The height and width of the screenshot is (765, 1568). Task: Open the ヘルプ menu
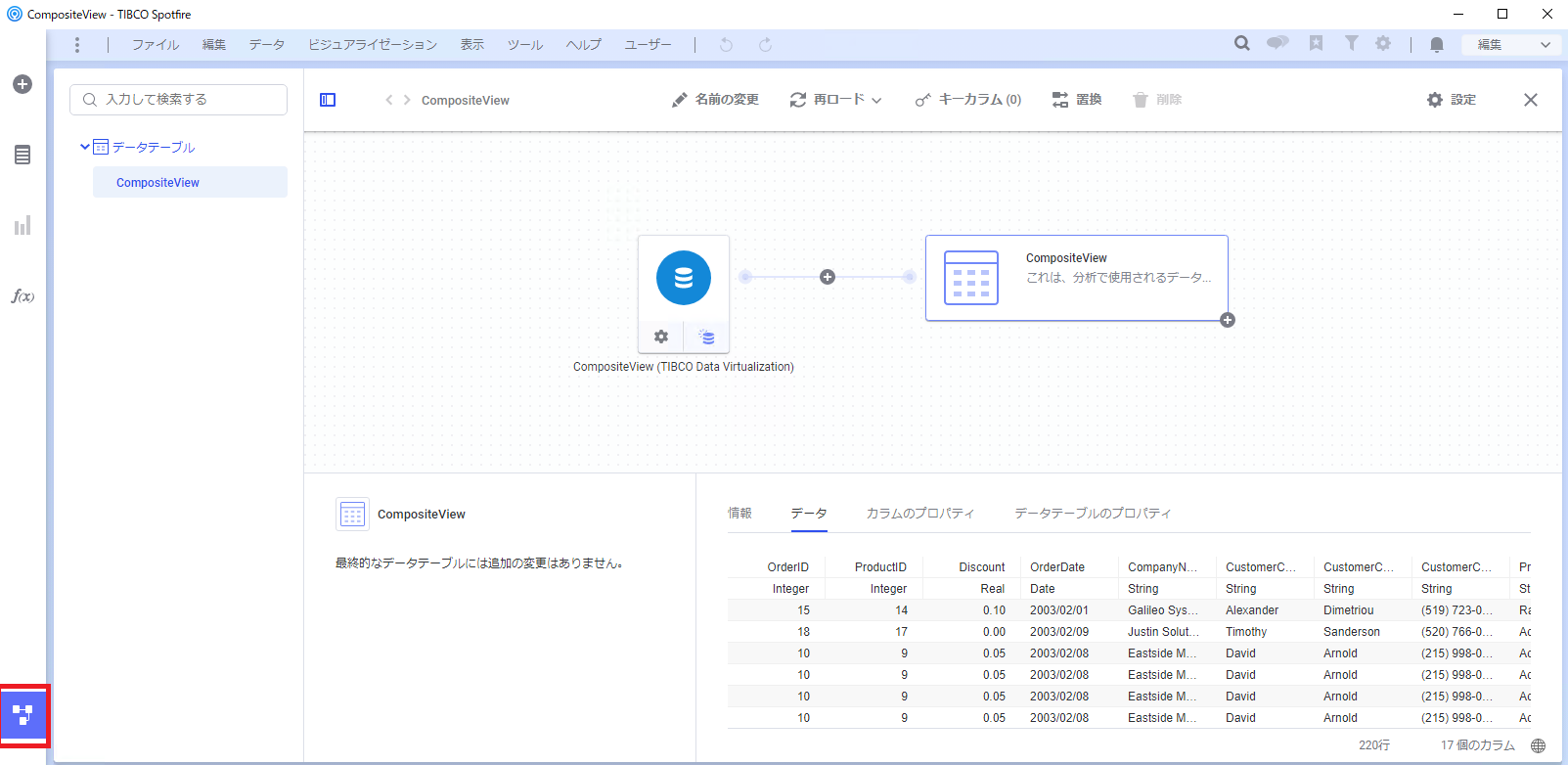tap(584, 45)
